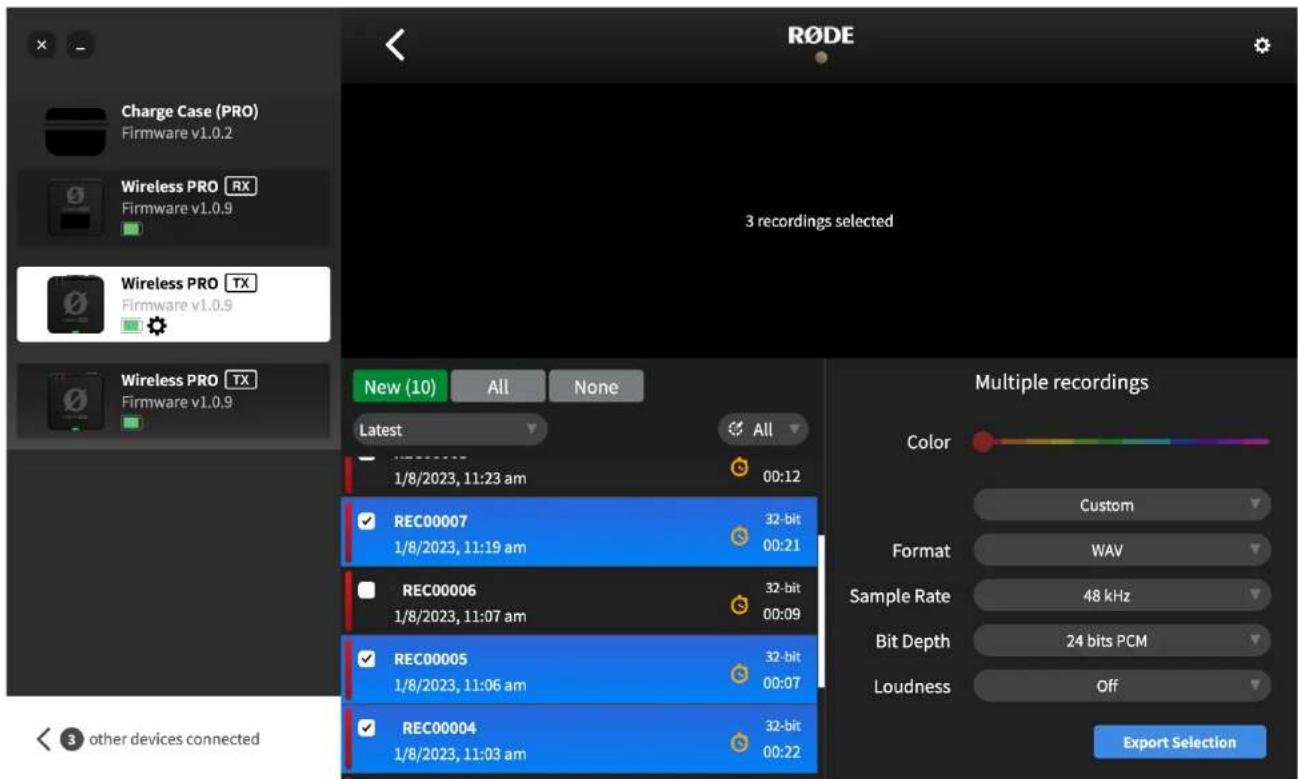Go back with the top arrow
This screenshot has height=779, width=1298.
[x=395, y=45]
